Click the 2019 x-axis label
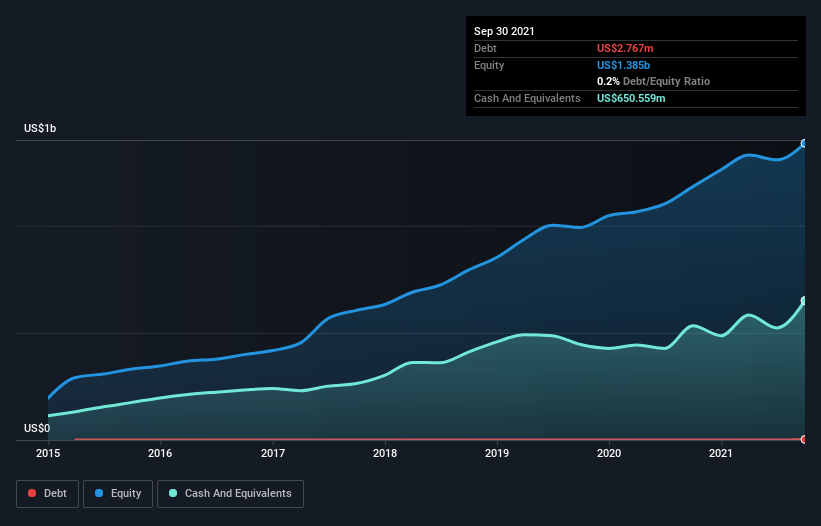The image size is (821, 526). (497, 453)
